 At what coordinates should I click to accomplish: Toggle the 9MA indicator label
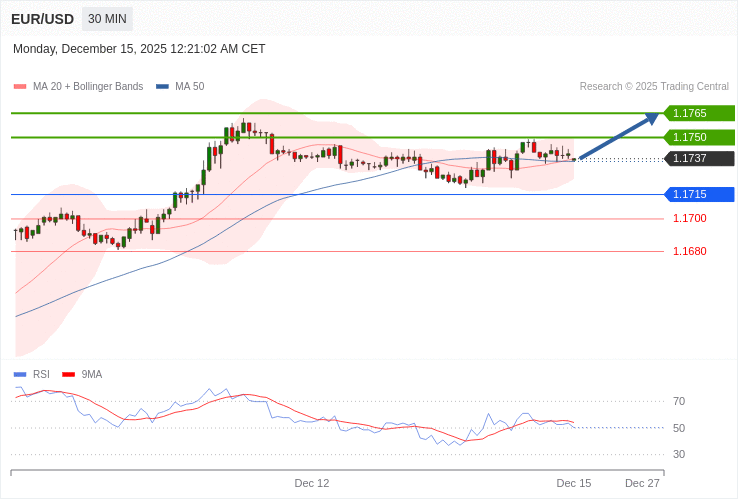[92, 375]
